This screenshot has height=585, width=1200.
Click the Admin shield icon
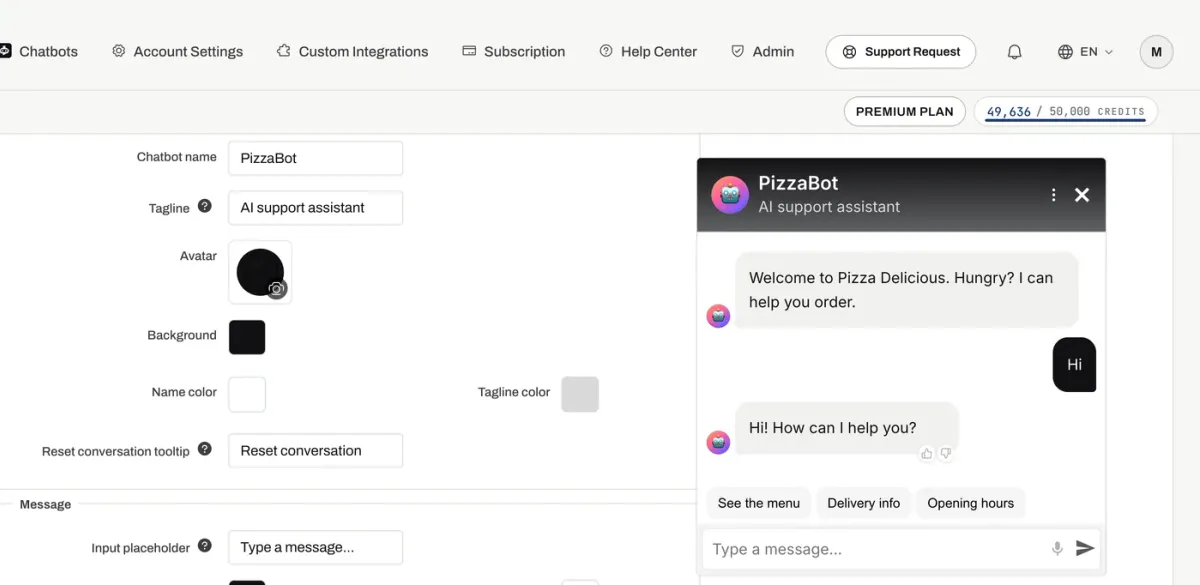tap(737, 50)
